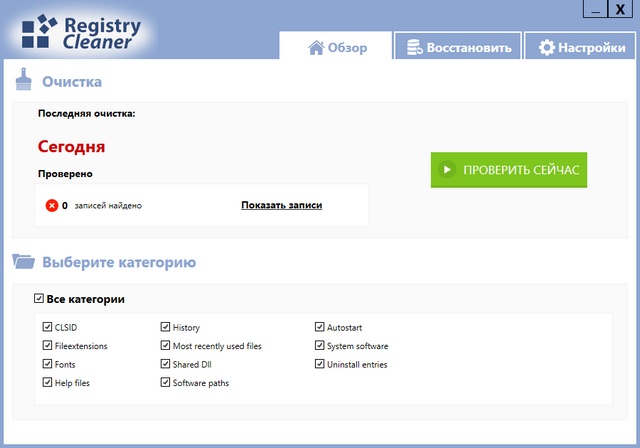Disable Uninstall entries scanning
This screenshot has width=640, height=448.
coord(319,364)
